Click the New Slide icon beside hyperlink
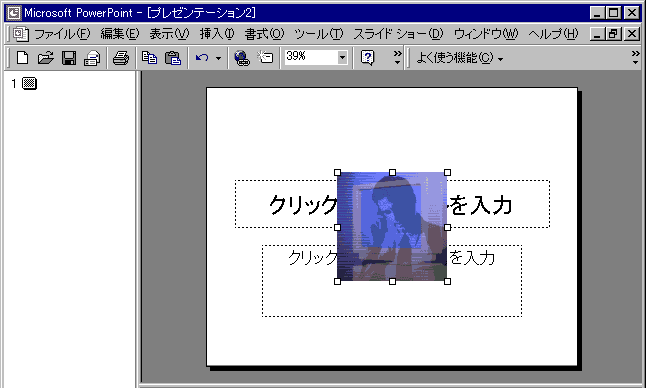647x388 pixels. pos(265,58)
